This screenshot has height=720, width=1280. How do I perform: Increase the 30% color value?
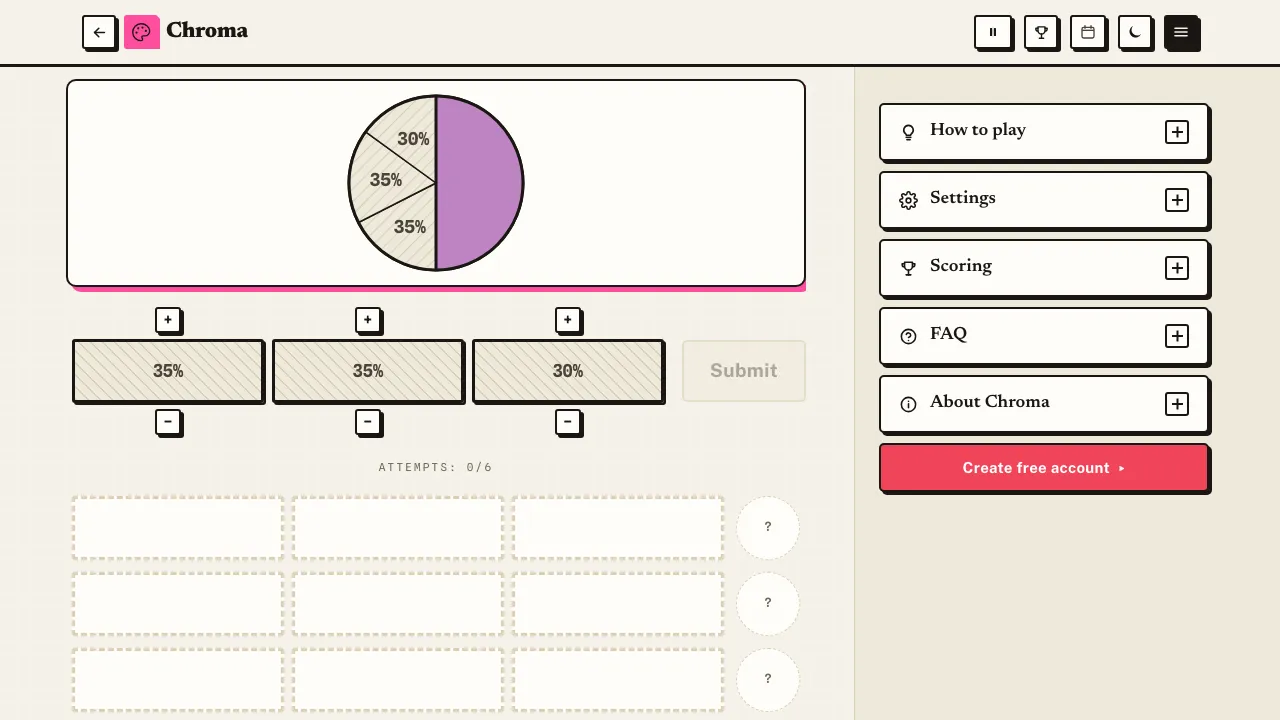point(568,320)
